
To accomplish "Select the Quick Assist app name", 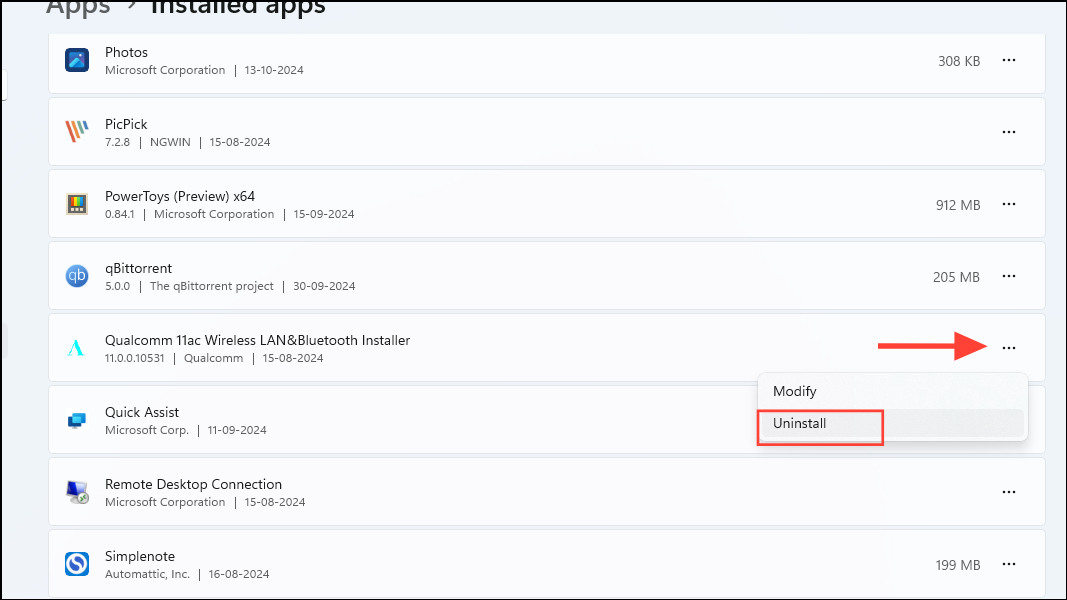I will (142, 412).
